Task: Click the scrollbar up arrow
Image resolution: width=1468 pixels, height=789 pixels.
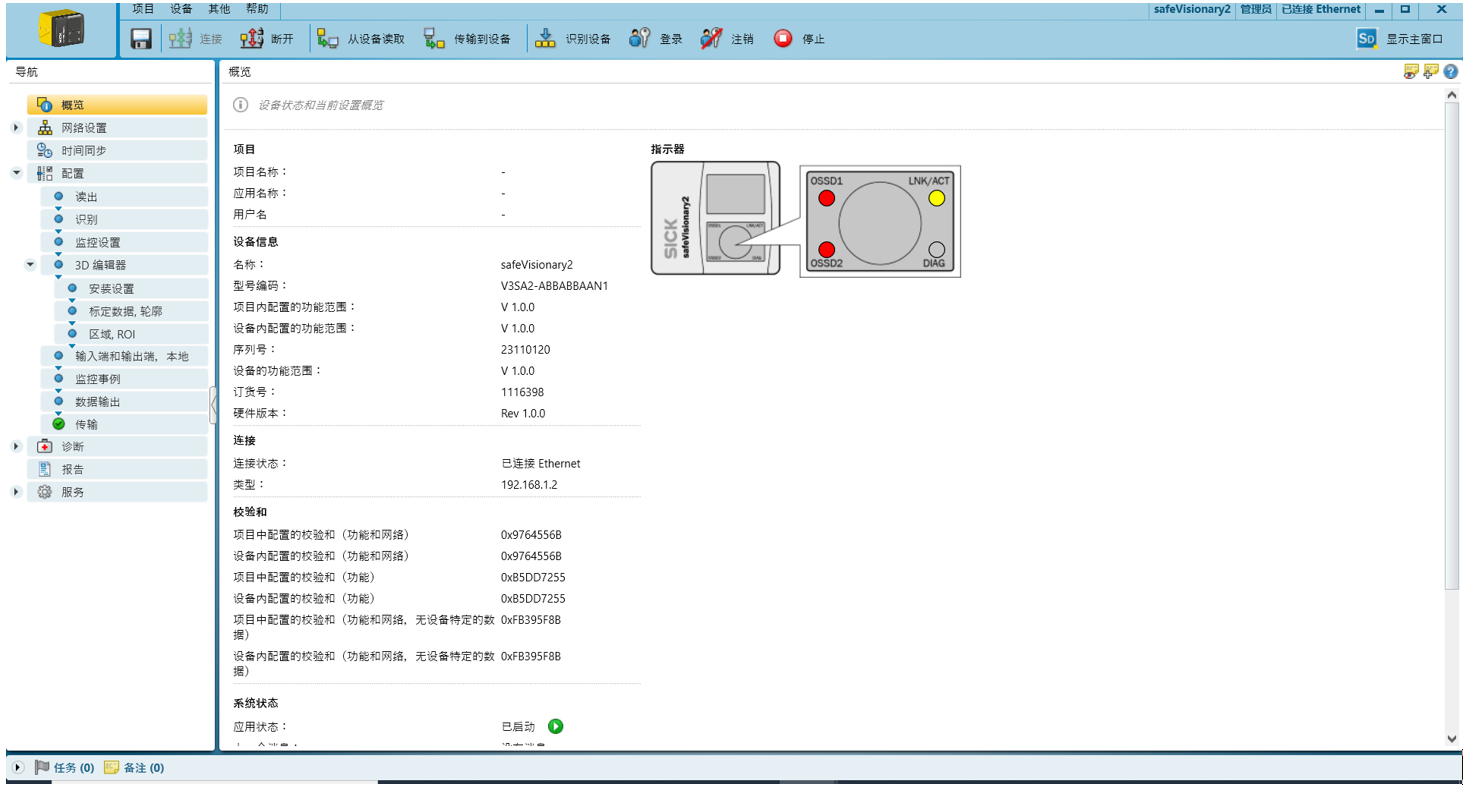Action: pyautogui.click(x=1452, y=95)
